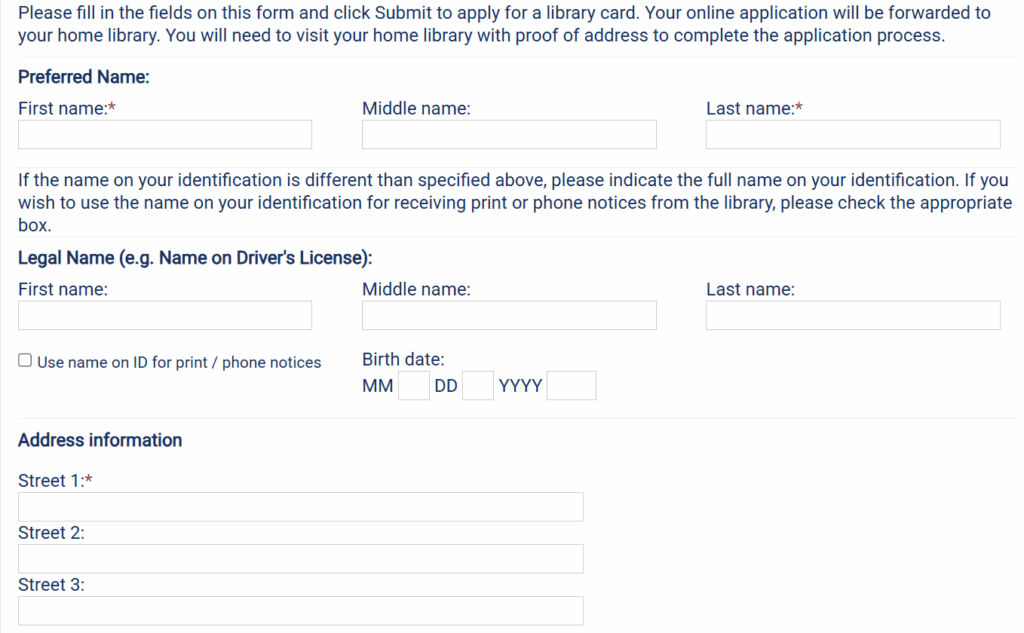Select the Street 2 address field
The width and height of the screenshot is (1024, 633).
click(x=300, y=558)
